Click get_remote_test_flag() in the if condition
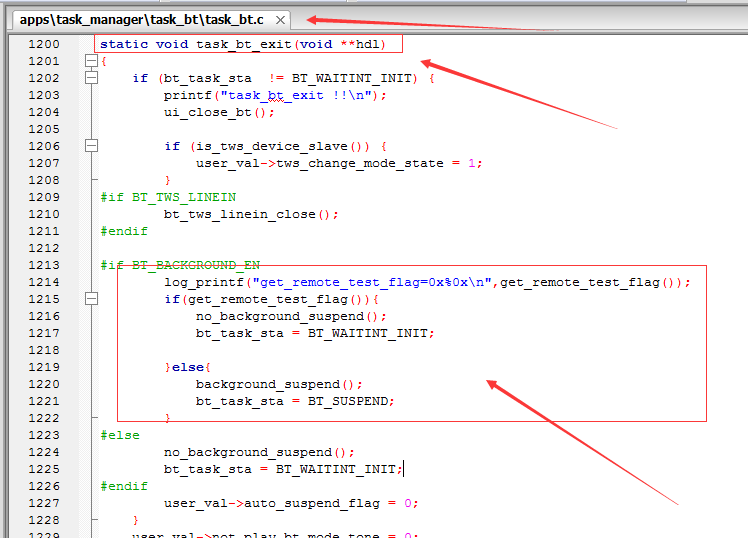Image resolution: width=748 pixels, height=538 pixels. pyautogui.click(x=278, y=300)
